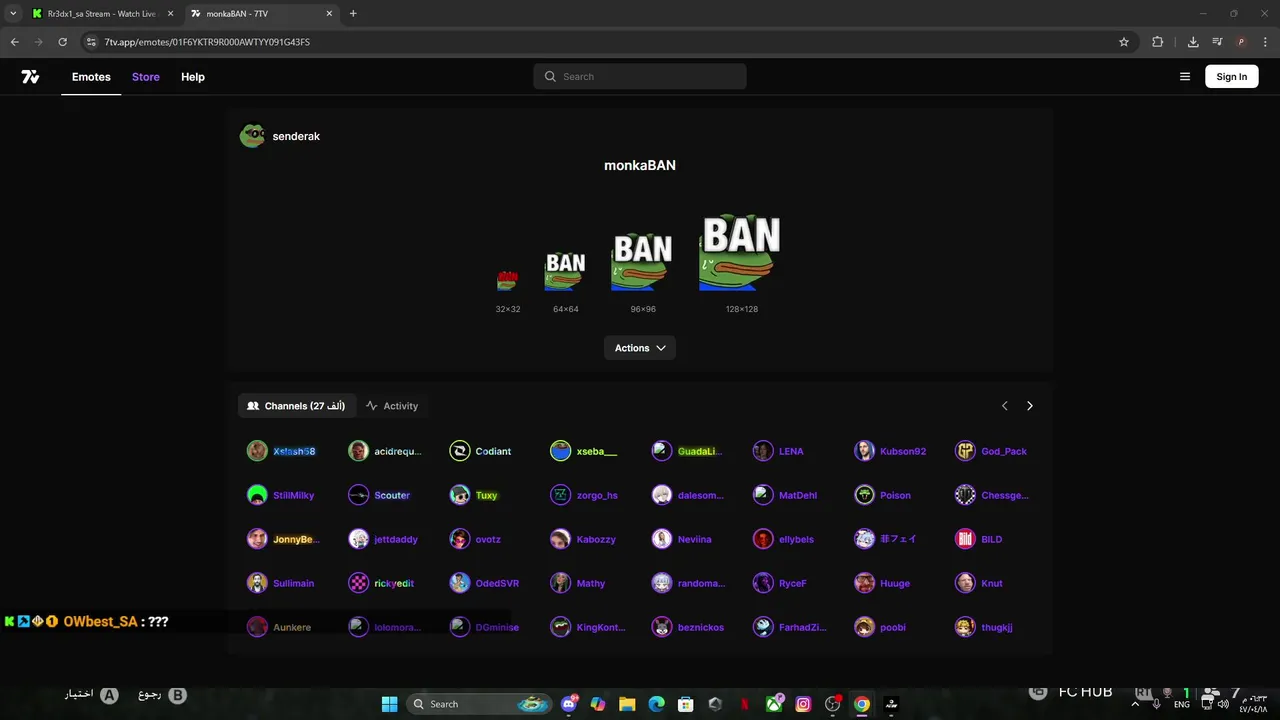Open the browser extensions puzzle icon
Image resolution: width=1280 pixels, height=720 pixels.
(1158, 42)
